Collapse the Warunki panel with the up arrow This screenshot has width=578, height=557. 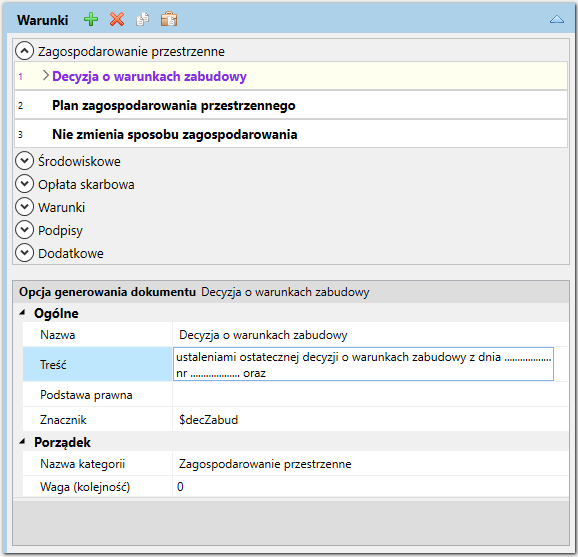pos(557,20)
